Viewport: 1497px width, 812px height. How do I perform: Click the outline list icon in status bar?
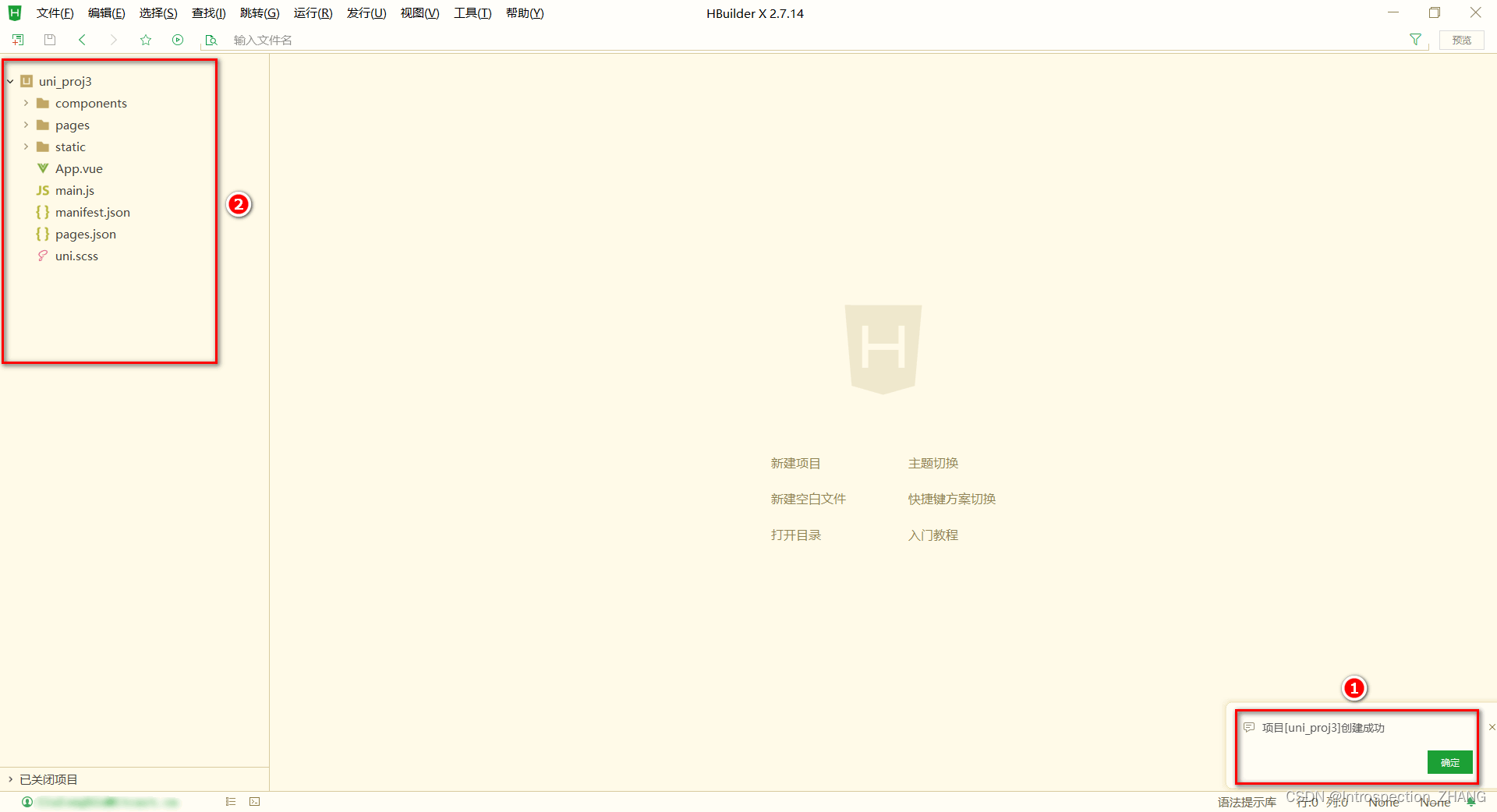pyautogui.click(x=231, y=801)
